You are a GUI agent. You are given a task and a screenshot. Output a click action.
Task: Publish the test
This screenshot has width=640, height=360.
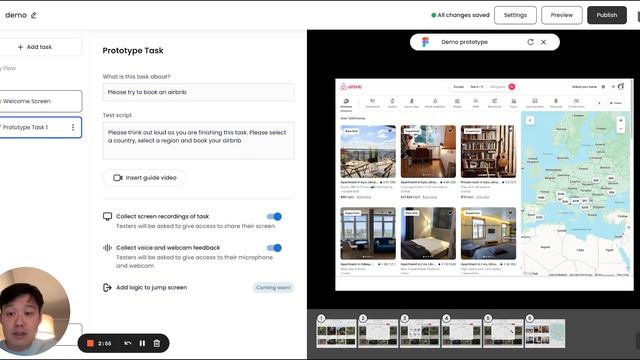click(x=607, y=15)
